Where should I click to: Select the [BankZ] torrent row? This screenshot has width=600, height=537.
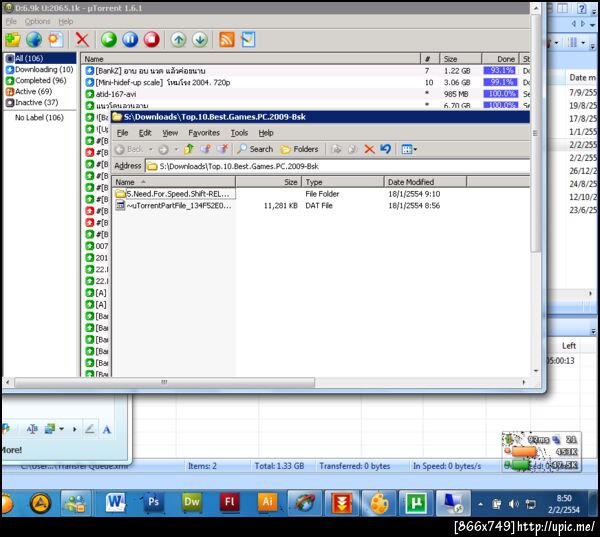point(305,71)
